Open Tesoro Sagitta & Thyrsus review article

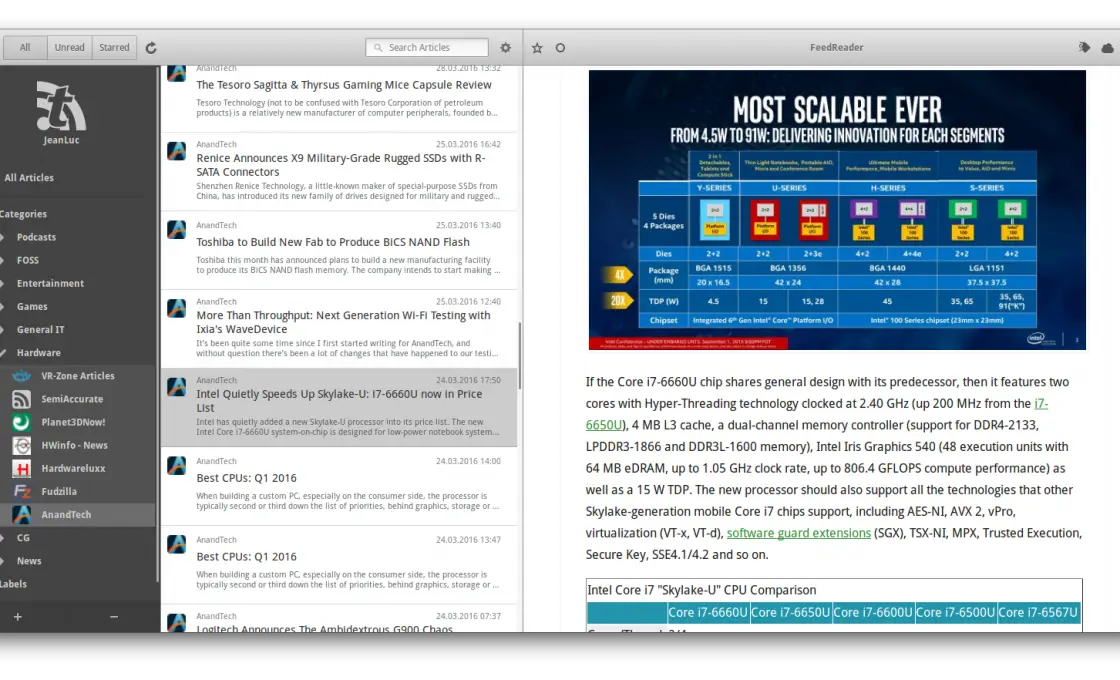[x=340, y=98]
